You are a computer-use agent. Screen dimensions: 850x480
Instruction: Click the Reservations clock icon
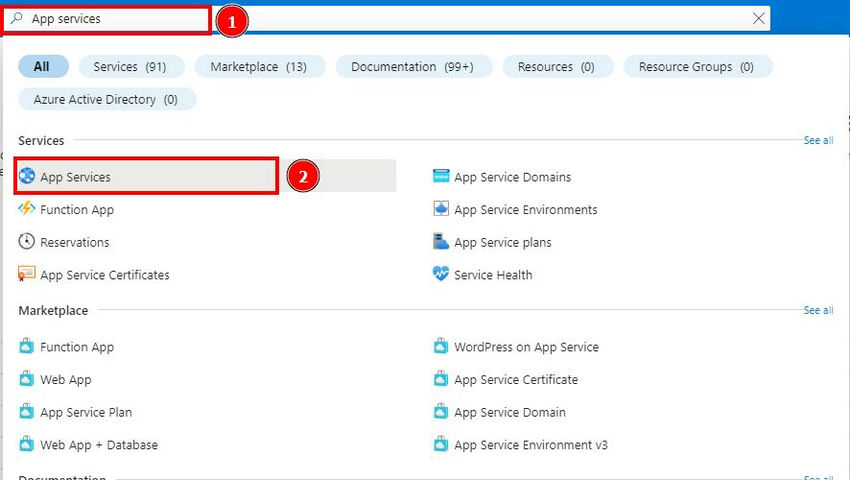(27, 242)
